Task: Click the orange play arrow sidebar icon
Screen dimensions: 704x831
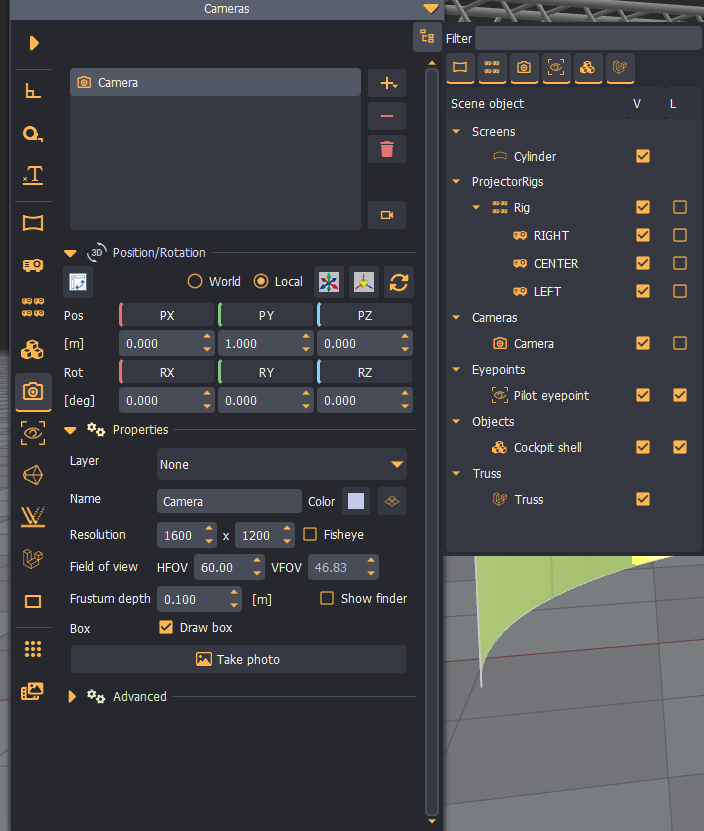Action: pos(34,43)
